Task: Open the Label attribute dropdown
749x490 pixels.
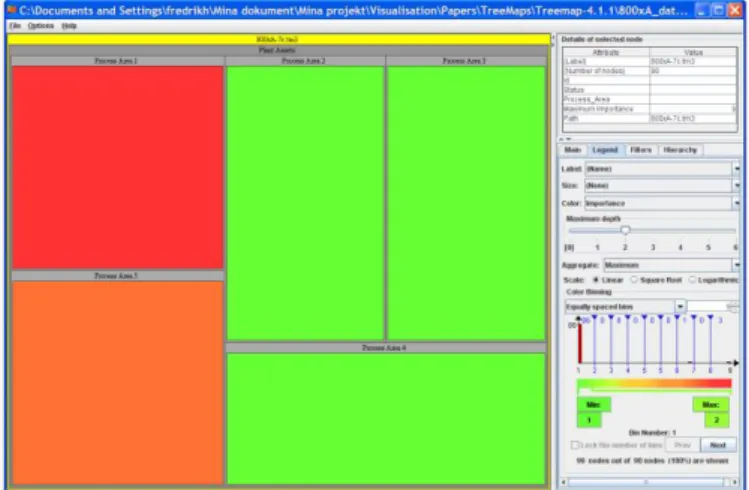Action: pos(662,169)
